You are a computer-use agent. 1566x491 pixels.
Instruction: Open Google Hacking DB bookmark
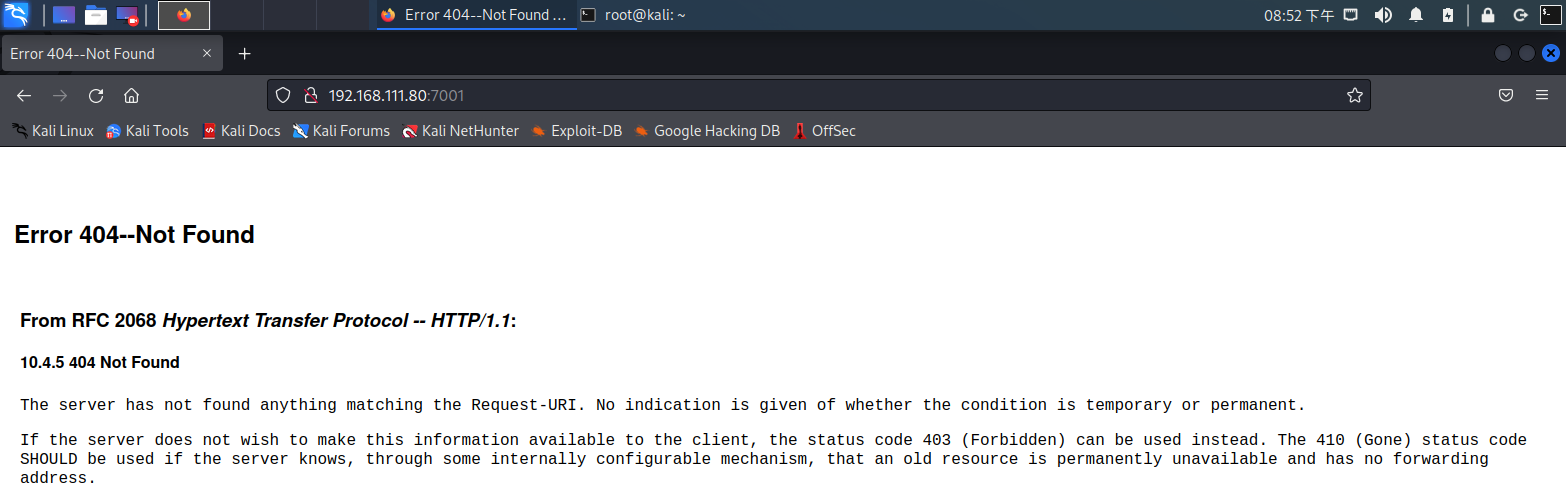click(x=707, y=131)
